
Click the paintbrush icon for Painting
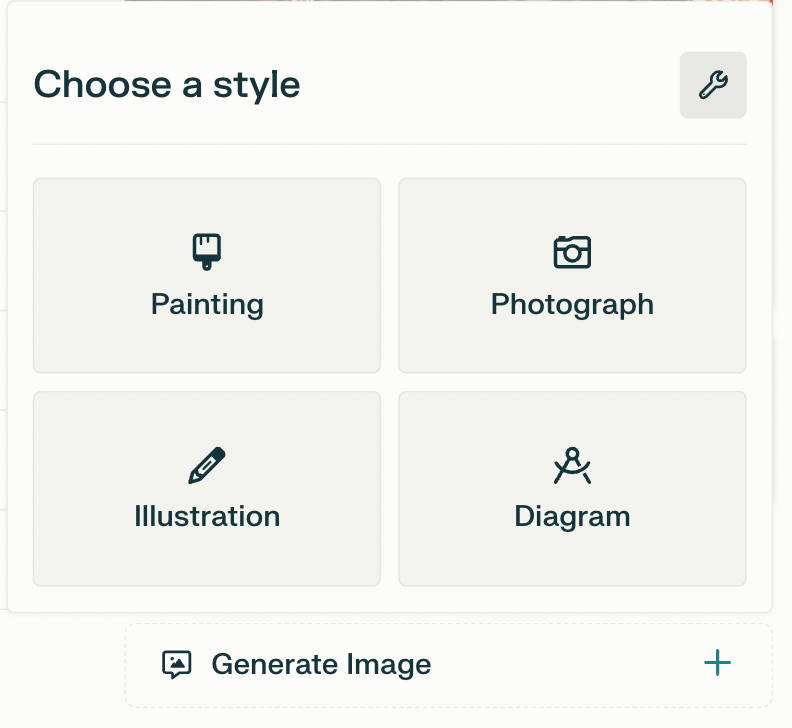207,251
